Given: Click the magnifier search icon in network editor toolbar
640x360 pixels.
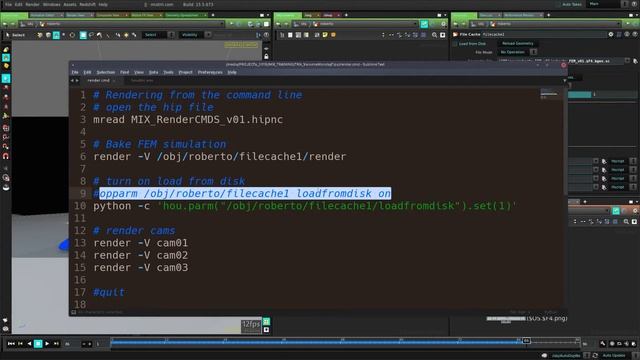Looking at the screenshot, I should click(x=434, y=35).
